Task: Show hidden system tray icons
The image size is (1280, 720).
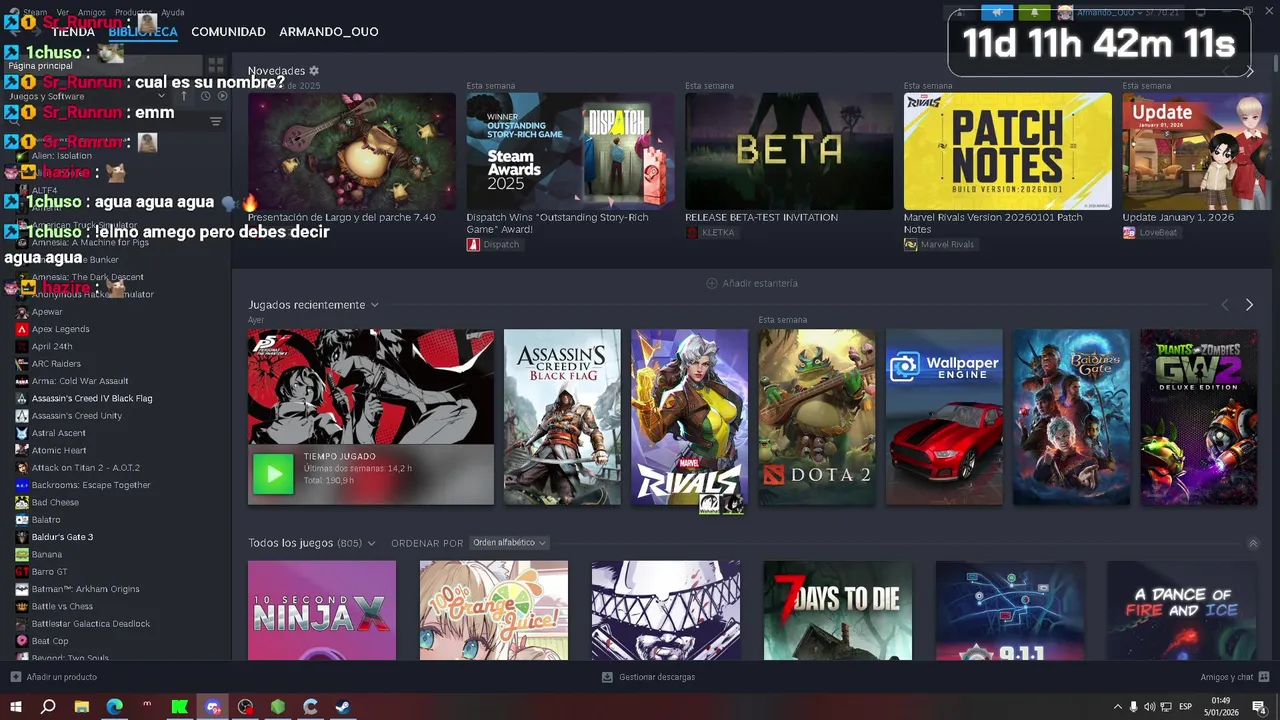Action: point(1117,707)
